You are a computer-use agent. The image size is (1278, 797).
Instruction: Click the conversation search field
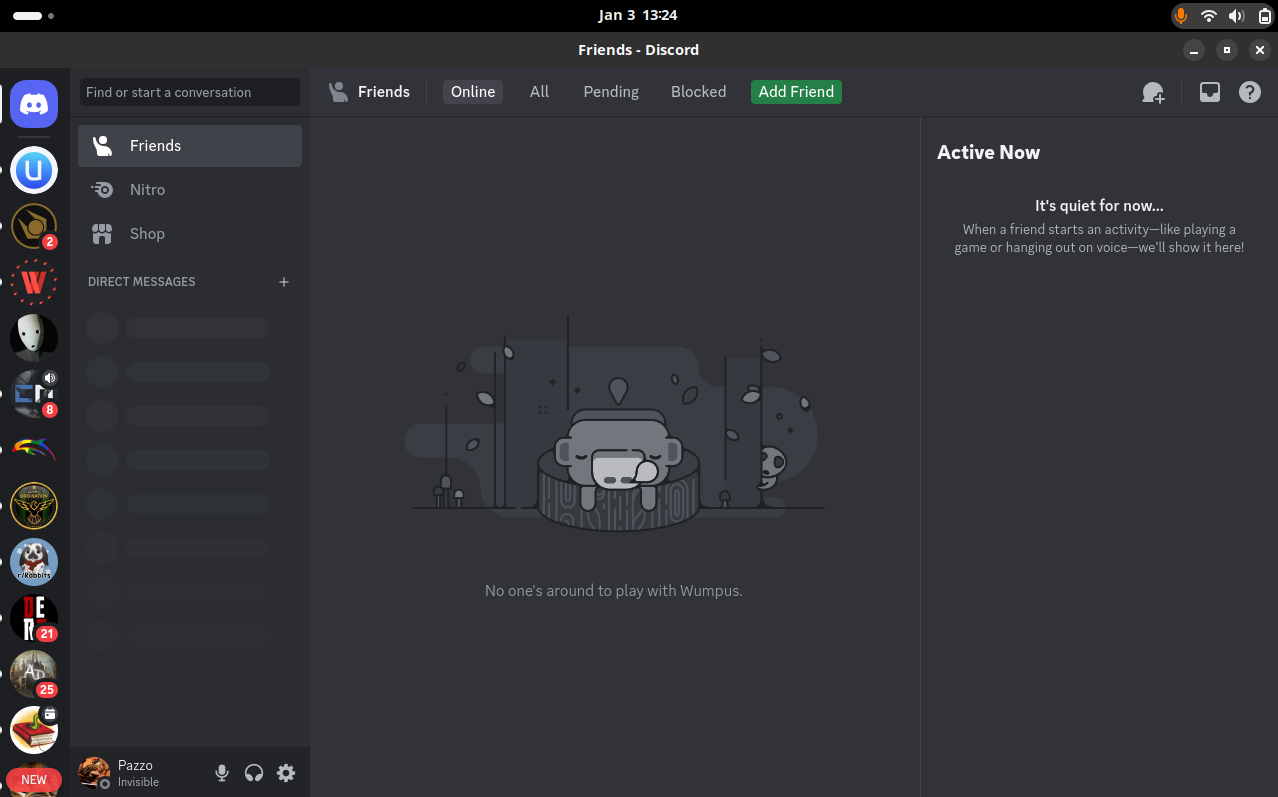[189, 92]
